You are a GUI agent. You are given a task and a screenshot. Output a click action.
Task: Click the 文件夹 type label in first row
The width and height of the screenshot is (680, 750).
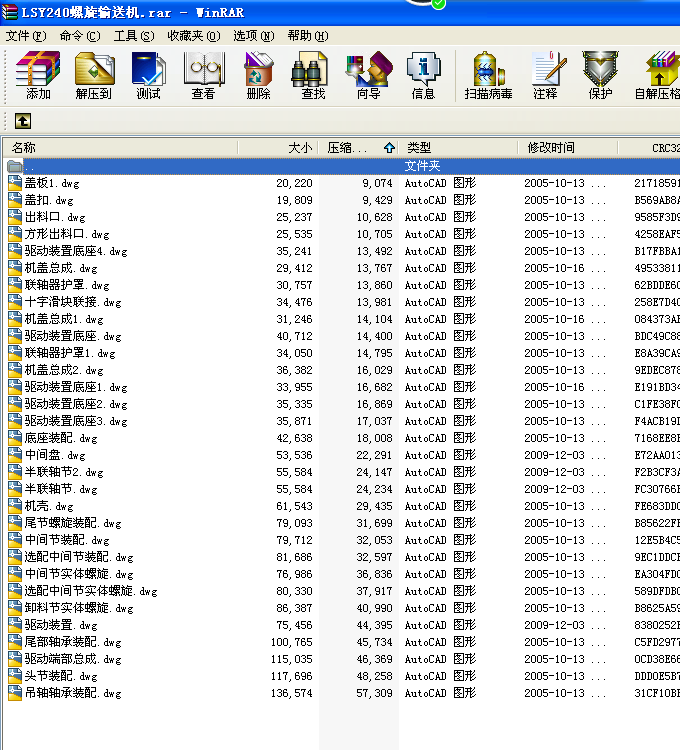(422, 166)
